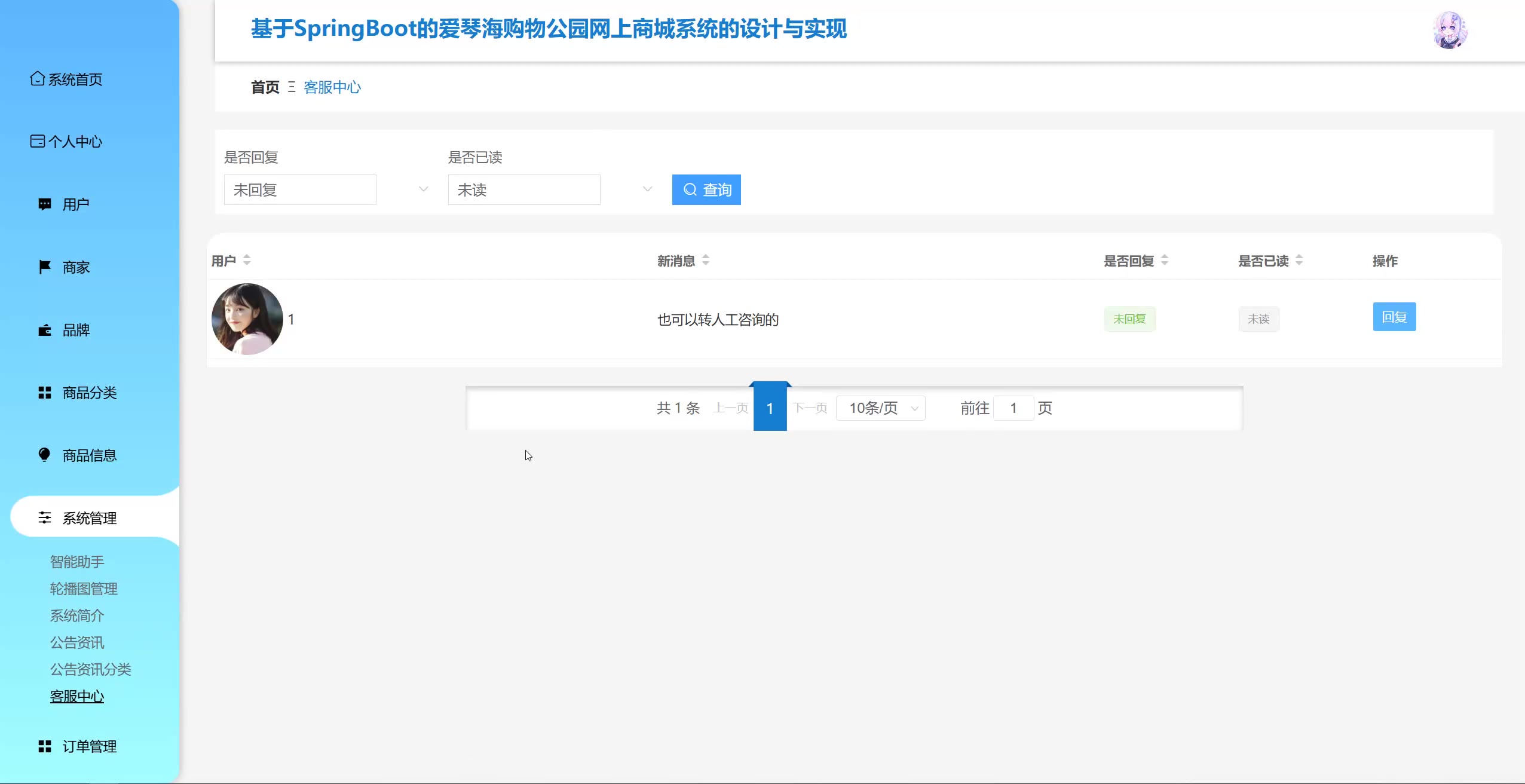Click the chat bubble icon beside 用户
Screen dimensions: 1525x784
[x=45, y=204]
